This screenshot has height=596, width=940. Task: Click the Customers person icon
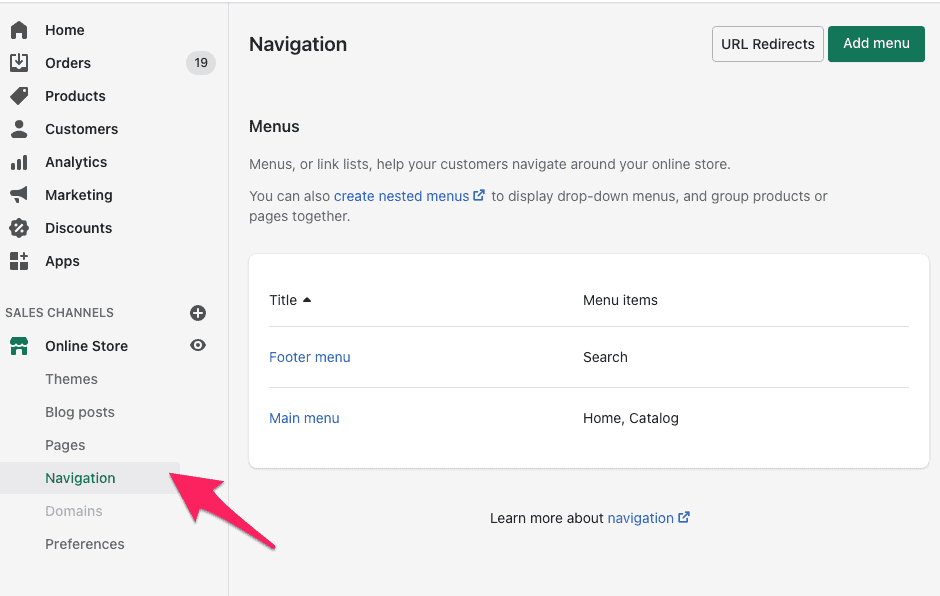pos(19,129)
